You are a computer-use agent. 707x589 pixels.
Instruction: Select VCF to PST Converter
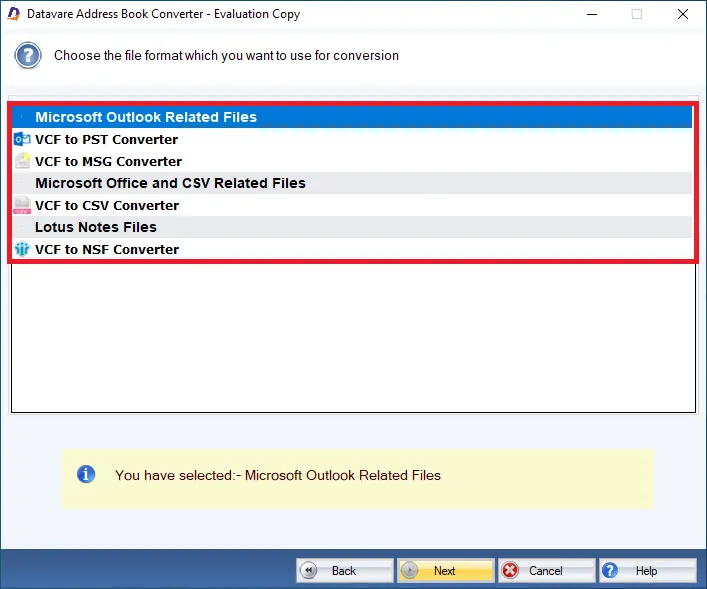click(352, 139)
